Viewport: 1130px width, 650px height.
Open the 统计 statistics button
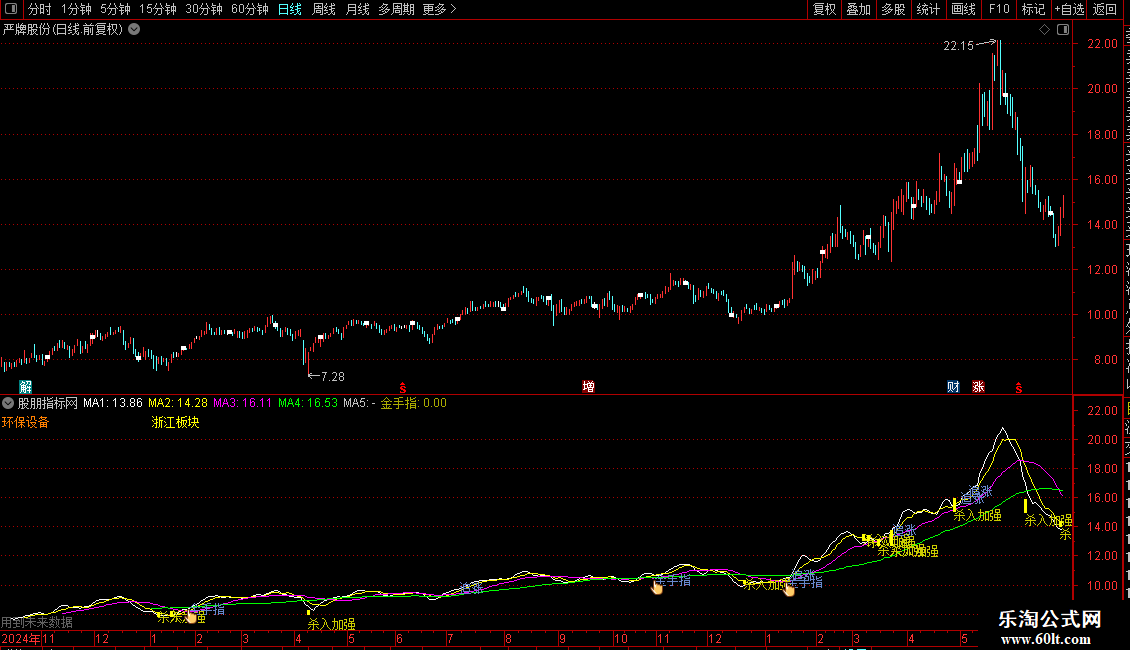coord(927,9)
